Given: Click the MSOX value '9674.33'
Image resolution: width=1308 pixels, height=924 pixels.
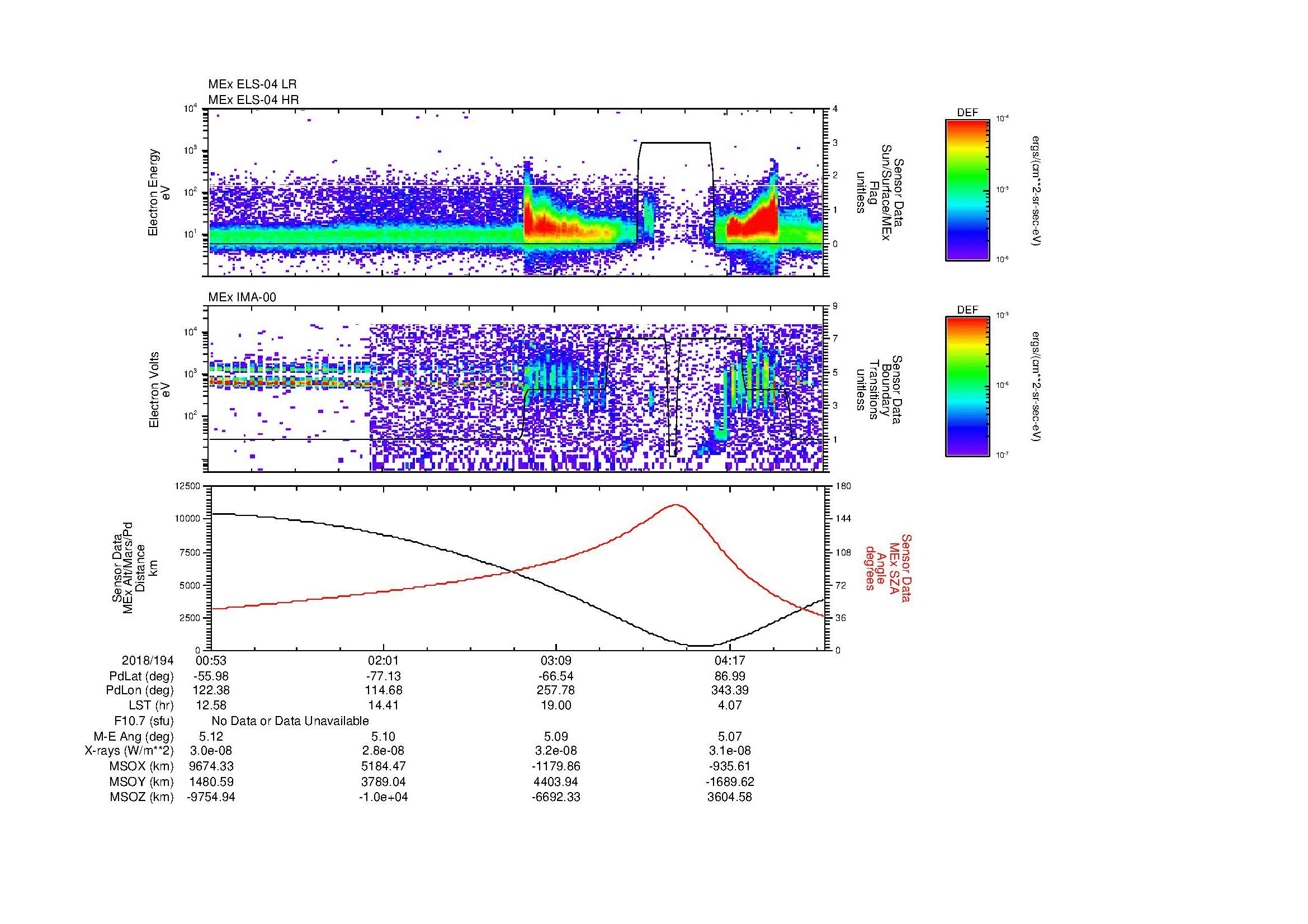Looking at the screenshot, I should (x=211, y=766).
